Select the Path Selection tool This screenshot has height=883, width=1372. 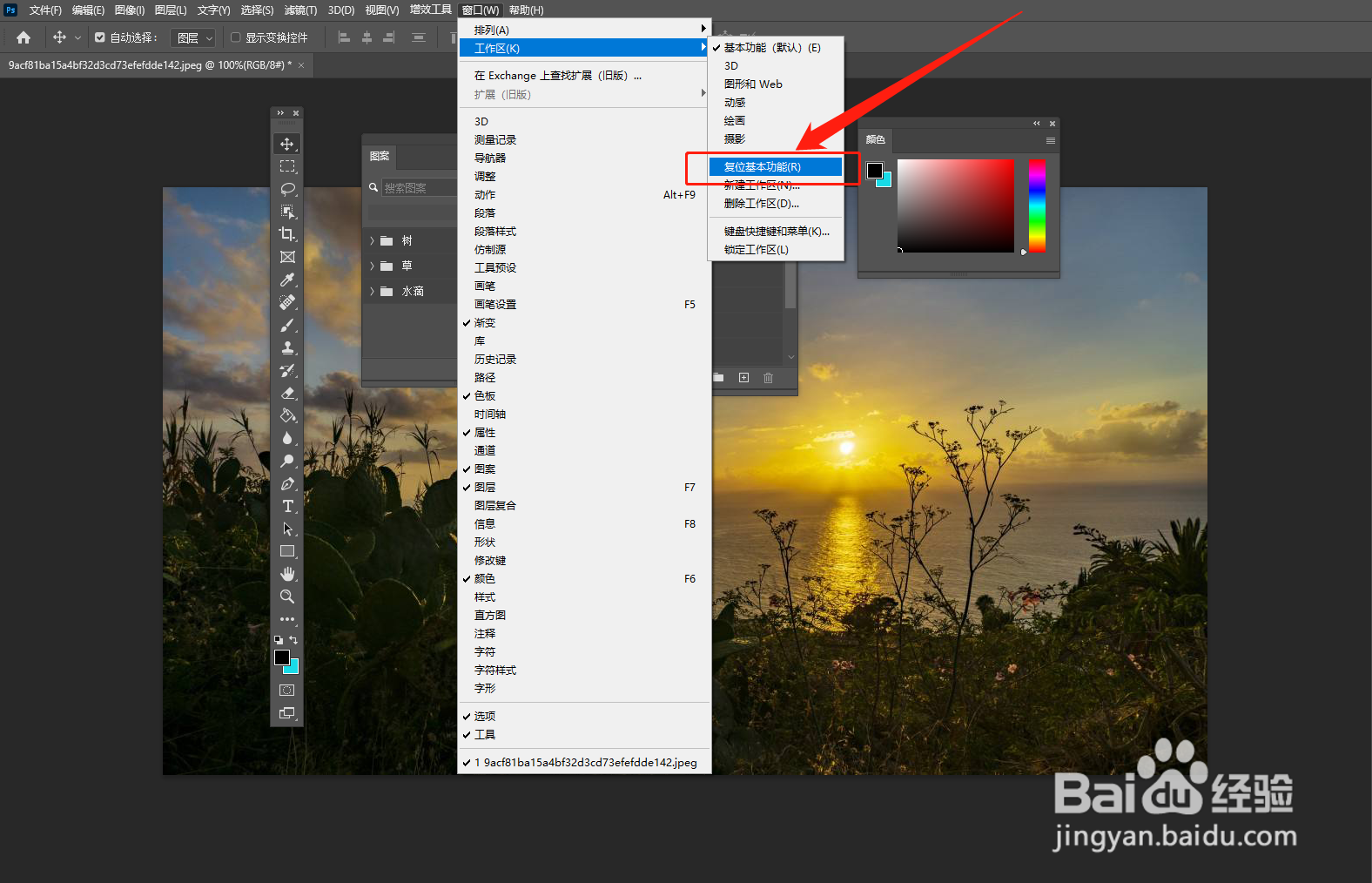287,529
